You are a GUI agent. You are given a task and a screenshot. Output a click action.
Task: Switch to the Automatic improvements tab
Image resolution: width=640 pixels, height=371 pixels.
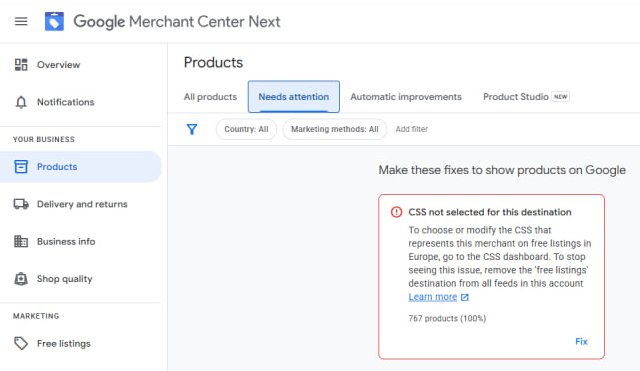coord(406,97)
